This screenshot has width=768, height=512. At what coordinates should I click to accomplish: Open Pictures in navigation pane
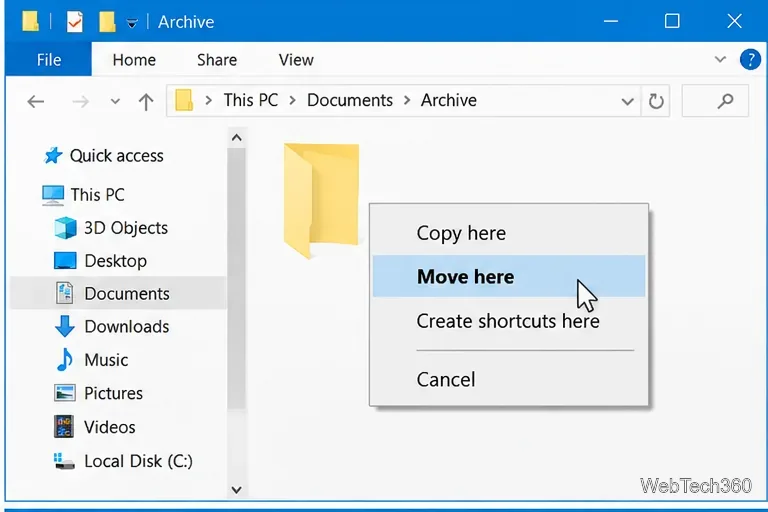point(113,393)
